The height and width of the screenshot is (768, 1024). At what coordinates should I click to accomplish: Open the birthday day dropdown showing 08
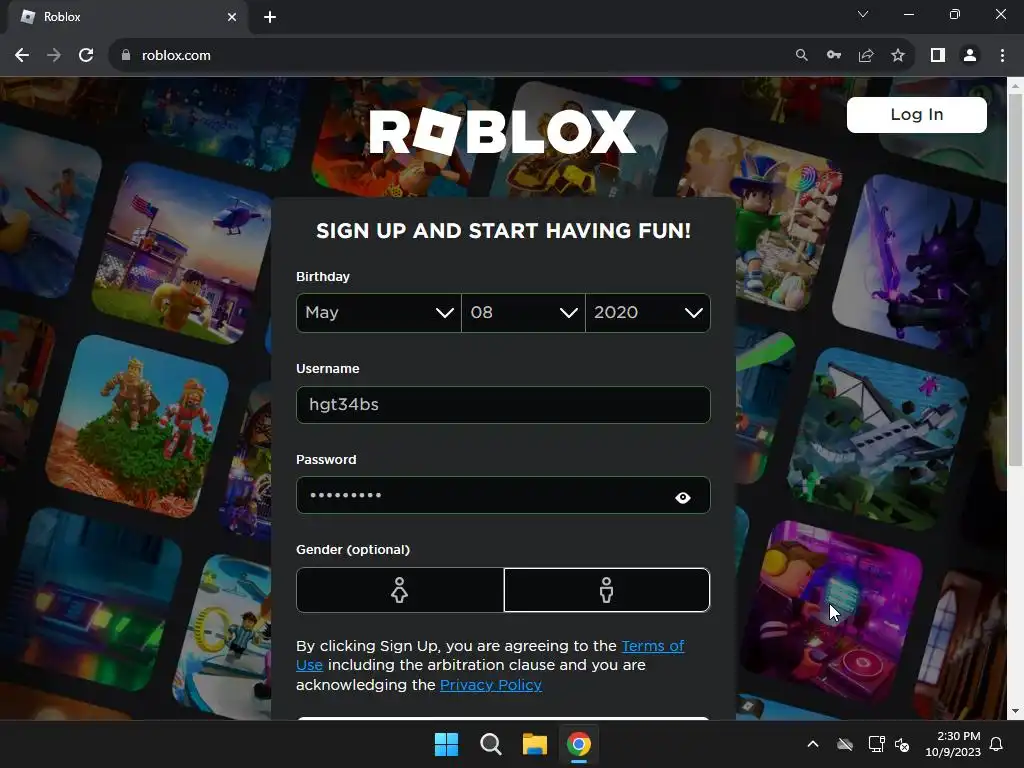pyautogui.click(x=523, y=313)
